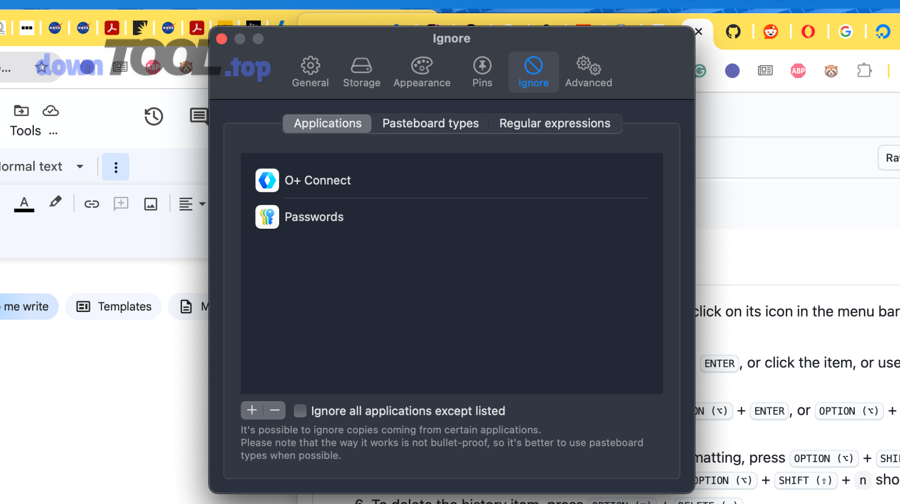The image size is (900, 504).
Task: Open the three-dot more options menu
Action: pyautogui.click(x=116, y=167)
